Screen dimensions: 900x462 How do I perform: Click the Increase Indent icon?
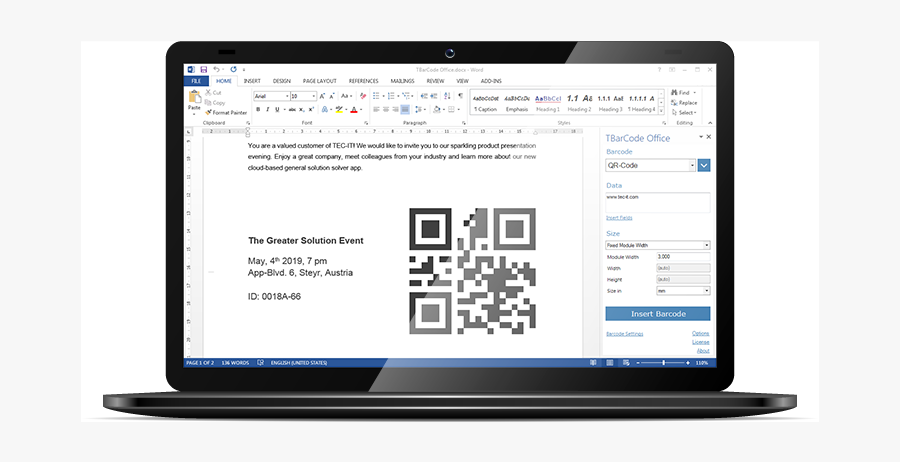click(x=433, y=96)
